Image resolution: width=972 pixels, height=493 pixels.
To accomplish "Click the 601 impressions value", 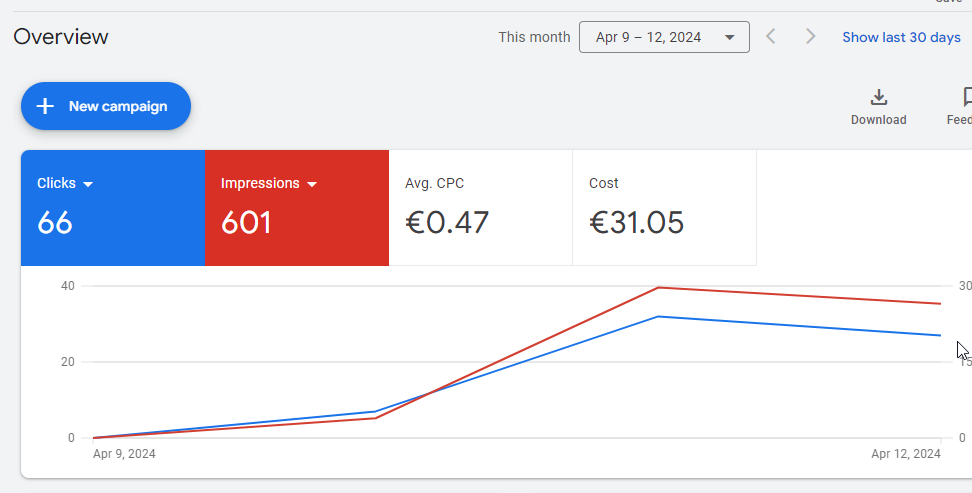I will click(x=246, y=223).
